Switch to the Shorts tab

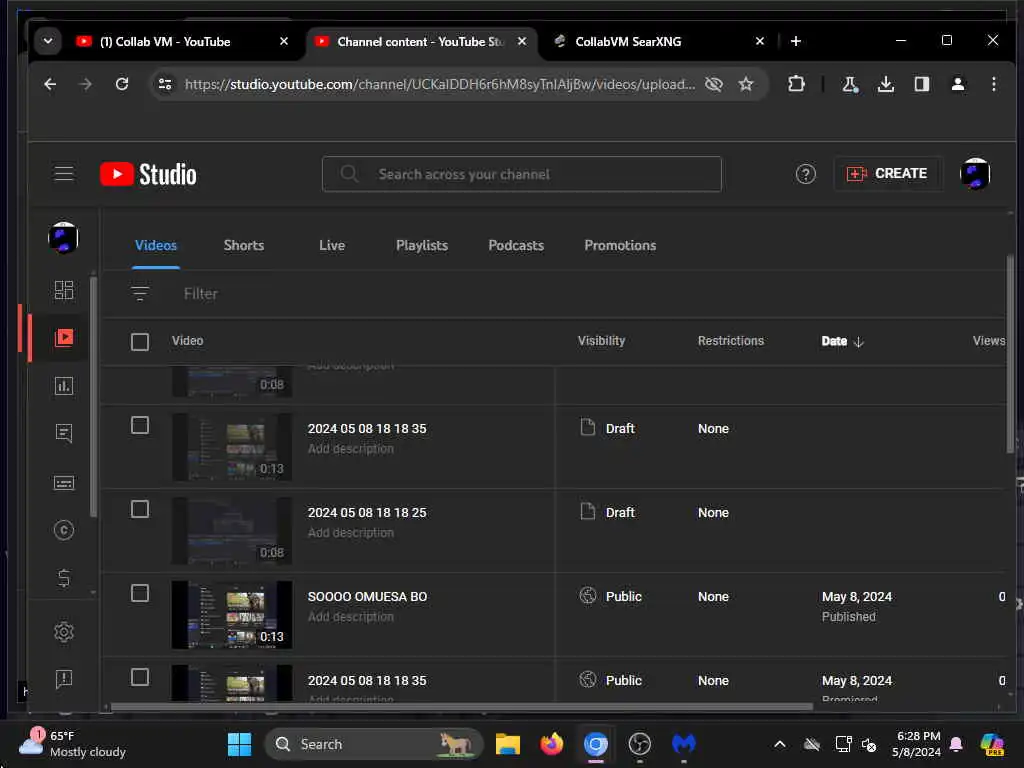click(244, 246)
